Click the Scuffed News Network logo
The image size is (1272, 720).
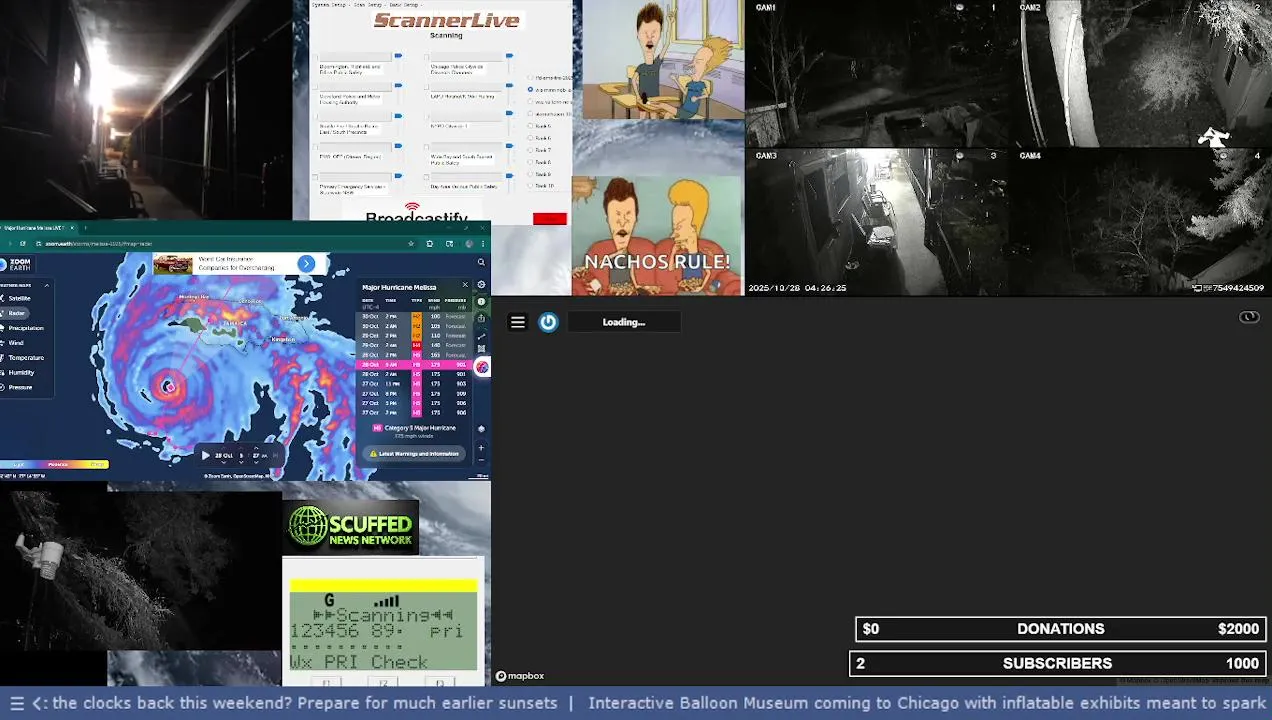[351, 526]
